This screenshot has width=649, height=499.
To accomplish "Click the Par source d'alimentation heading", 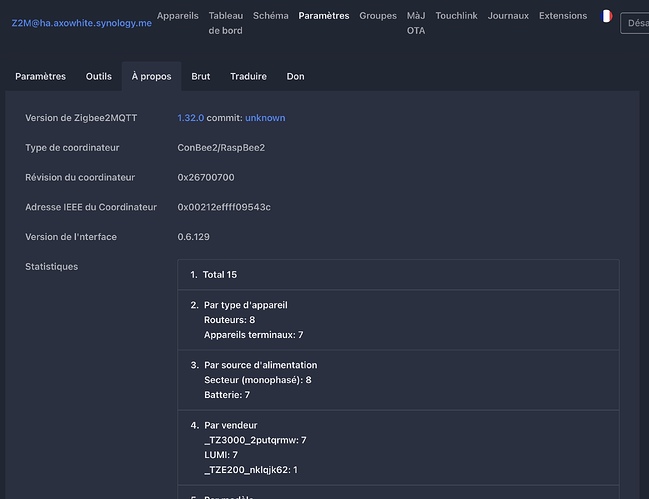I will coord(261,365).
